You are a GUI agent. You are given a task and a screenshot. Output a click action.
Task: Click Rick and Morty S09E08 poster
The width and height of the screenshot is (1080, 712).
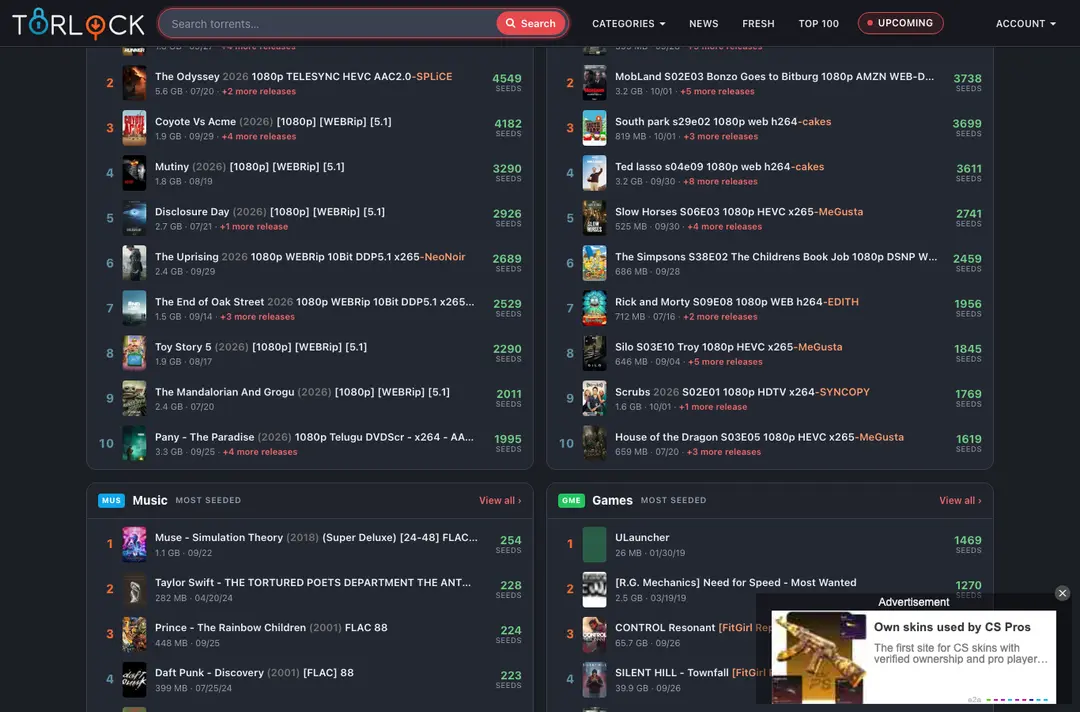tap(594, 308)
